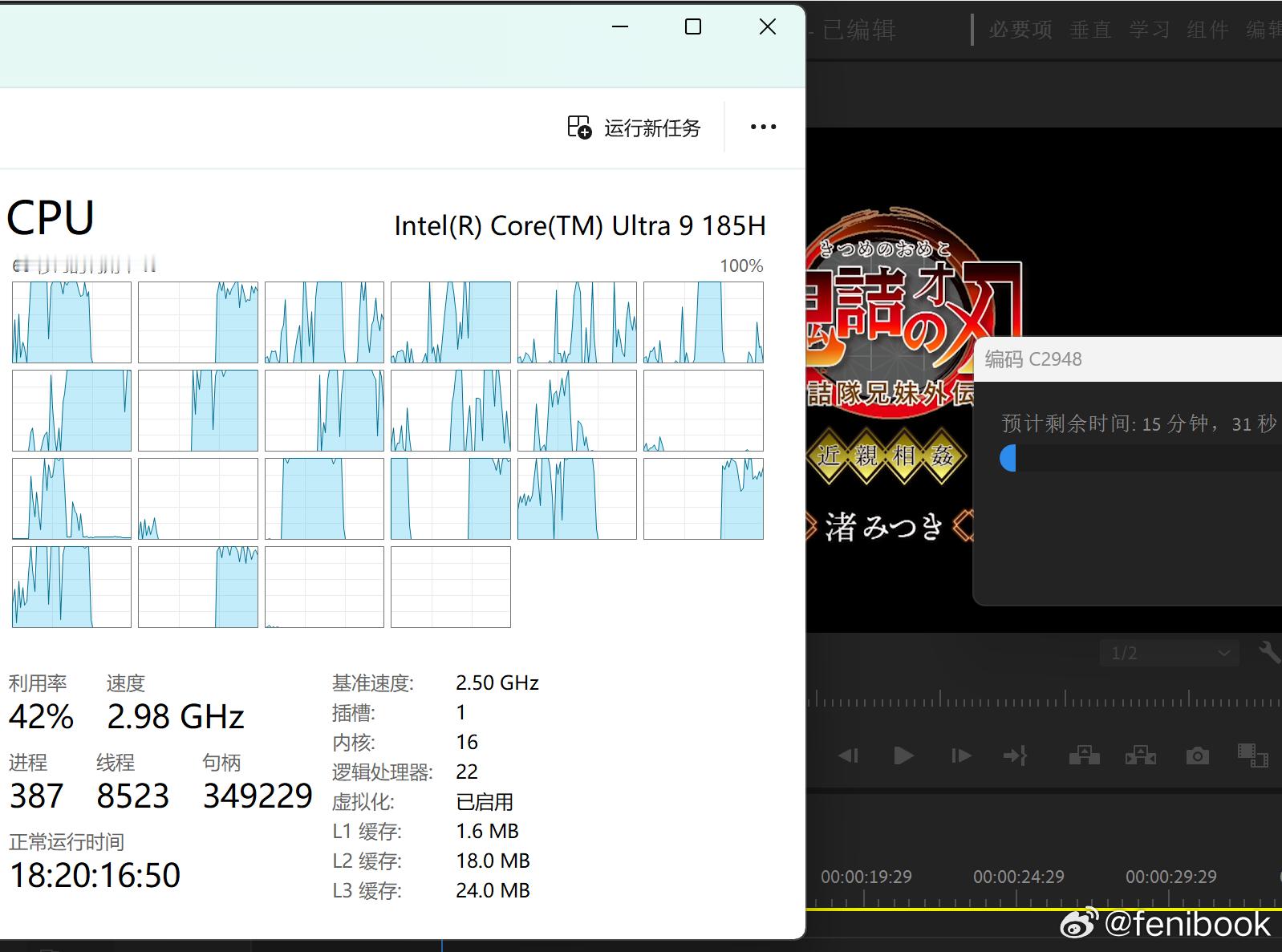
Task: Click the uptime value 18:20:16:50
Action: [95, 875]
